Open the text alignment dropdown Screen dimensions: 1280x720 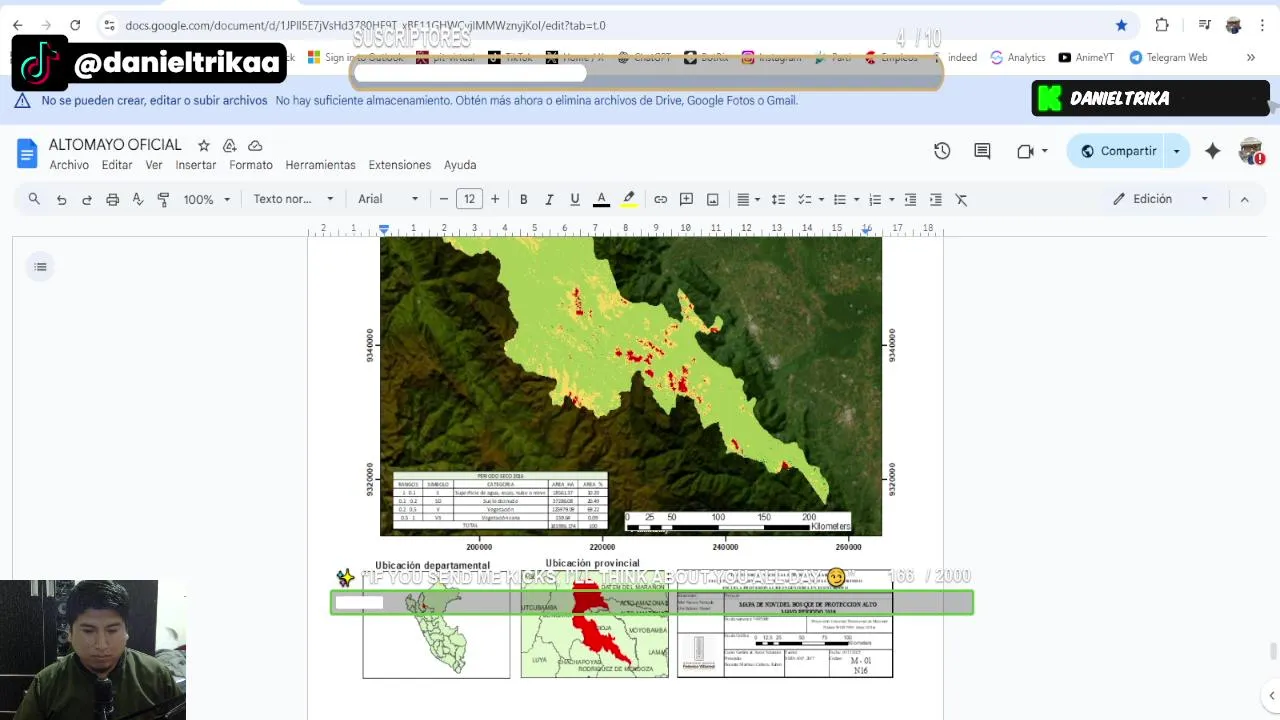click(x=748, y=199)
